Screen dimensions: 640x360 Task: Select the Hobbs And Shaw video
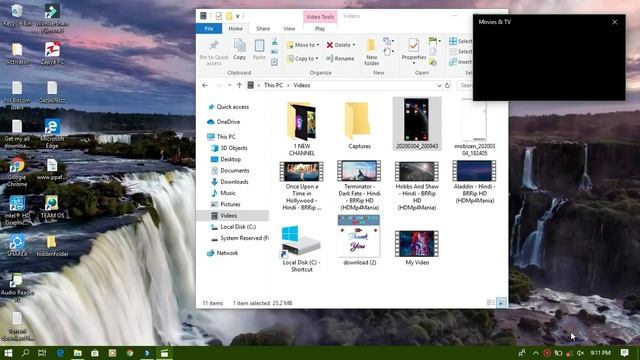(417, 186)
